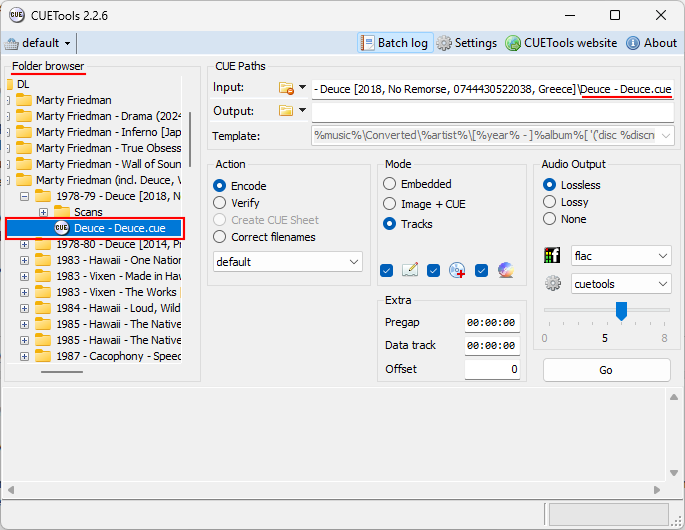This screenshot has width=685, height=530.
Task: Open the default profile dropdown
Action: point(38,43)
